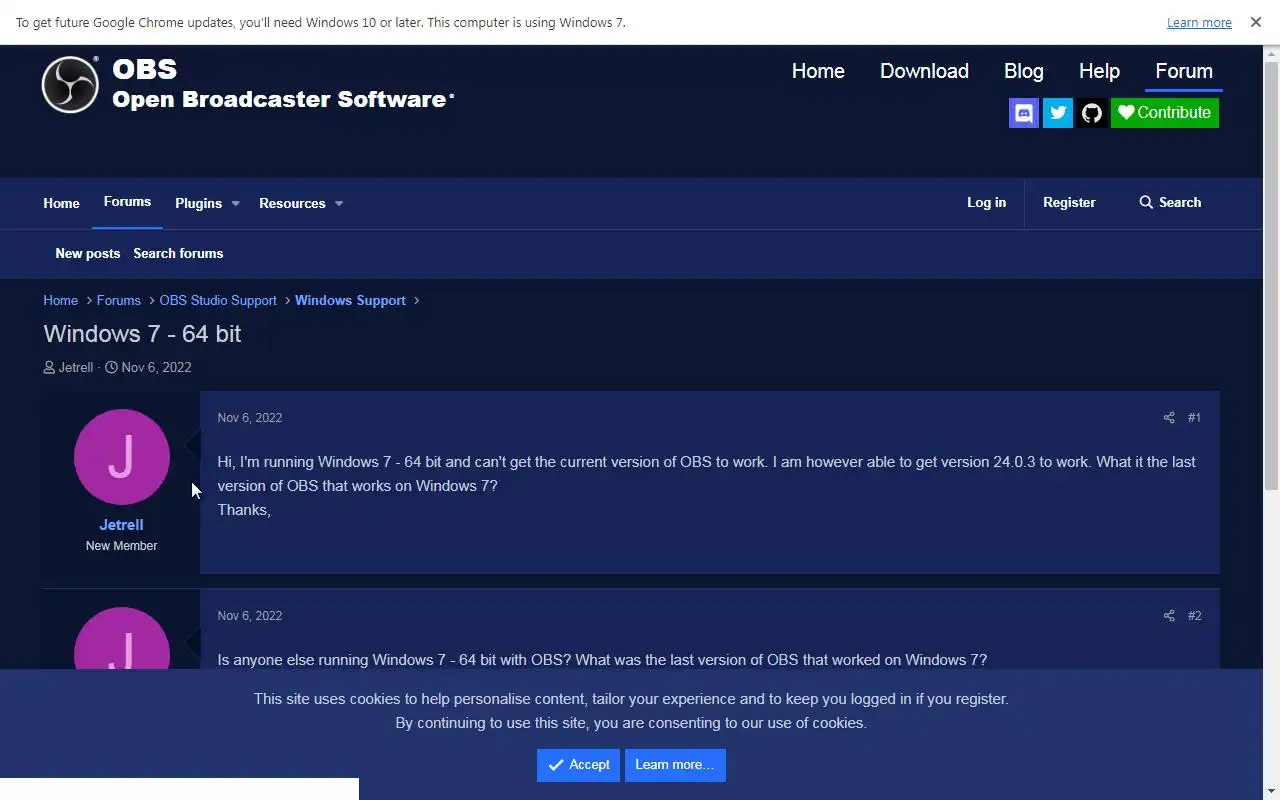This screenshot has width=1280, height=800.
Task: Expand the Plugins dropdown arrow
Action: tap(236, 203)
